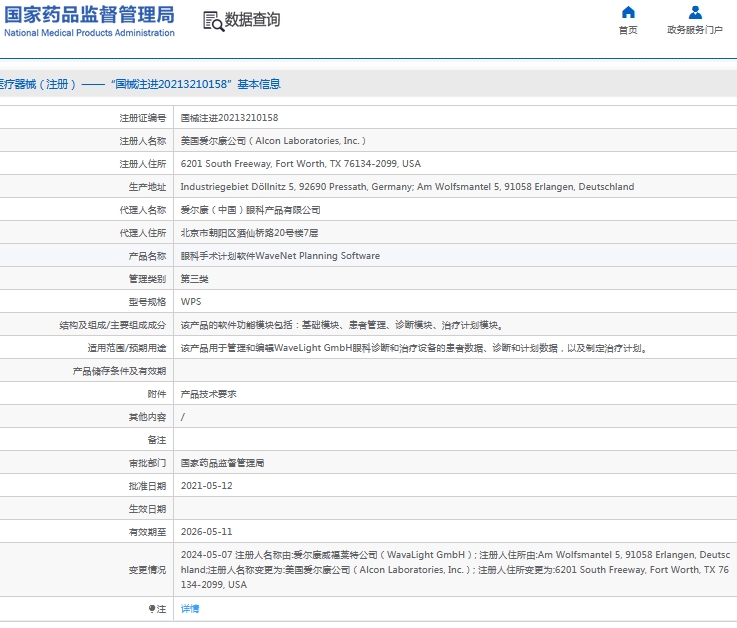The width and height of the screenshot is (737, 628).
Task: Click the 首页 text label
Action: click(x=628, y=30)
